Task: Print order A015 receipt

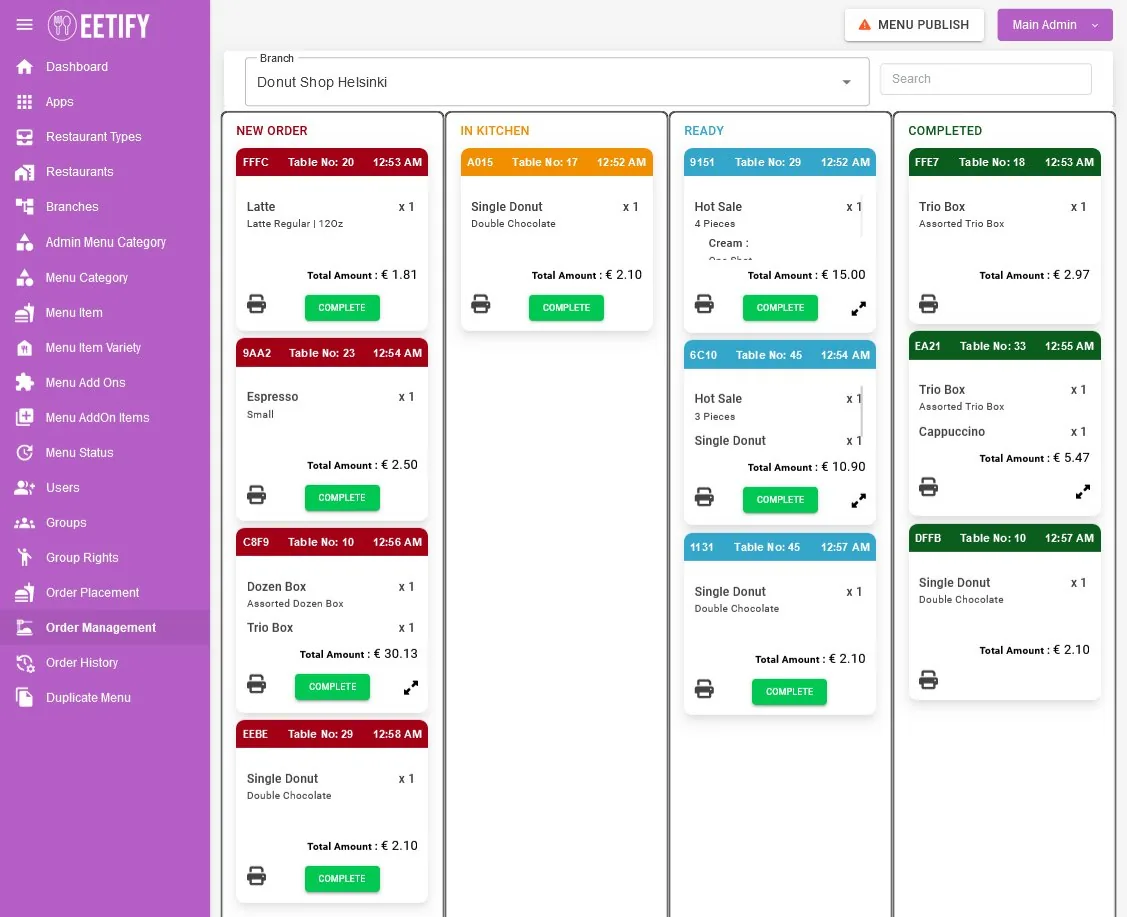Action: pos(481,304)
